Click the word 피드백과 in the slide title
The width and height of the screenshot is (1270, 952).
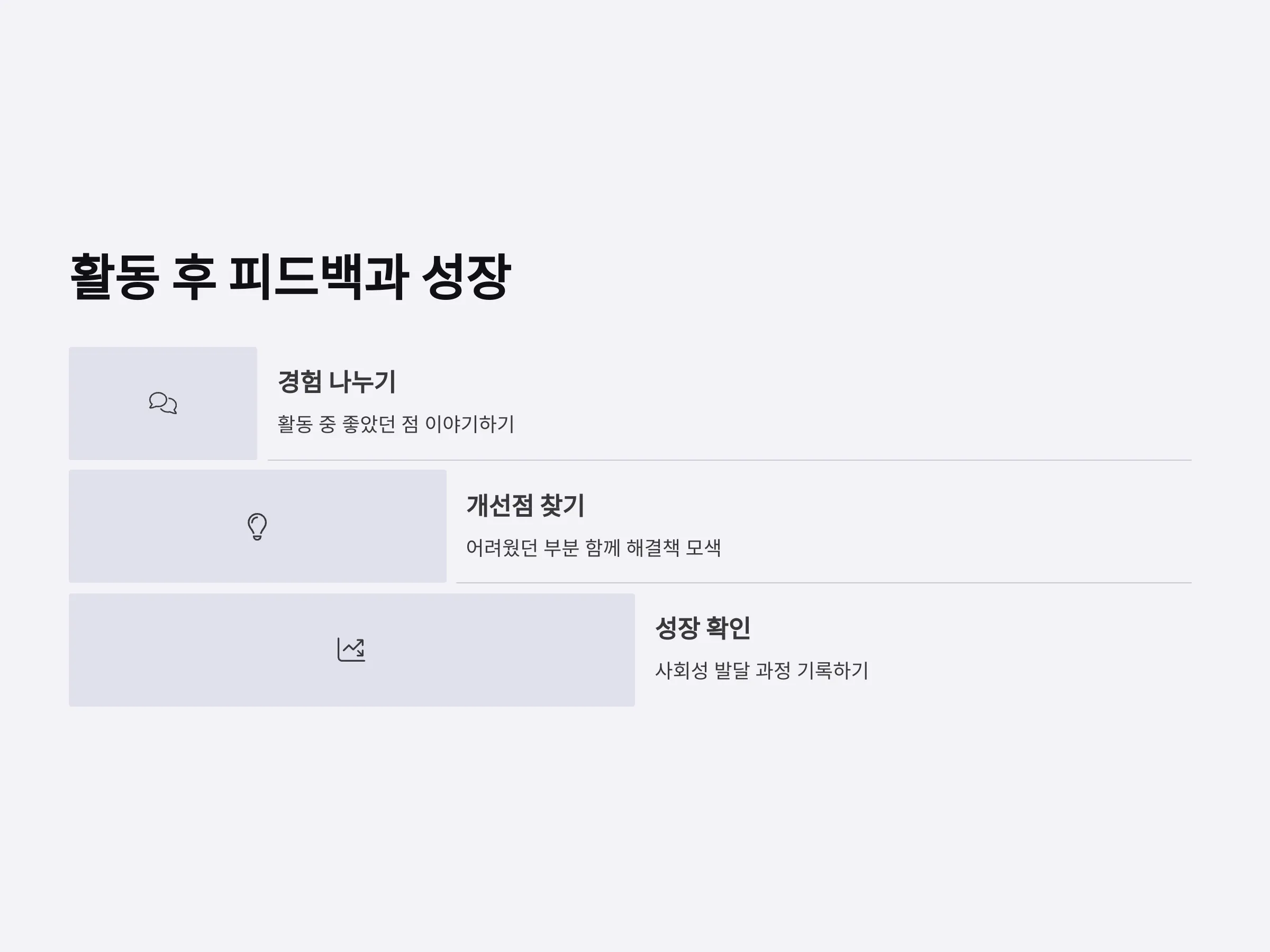pyautogui.click(x=319, y=277)
